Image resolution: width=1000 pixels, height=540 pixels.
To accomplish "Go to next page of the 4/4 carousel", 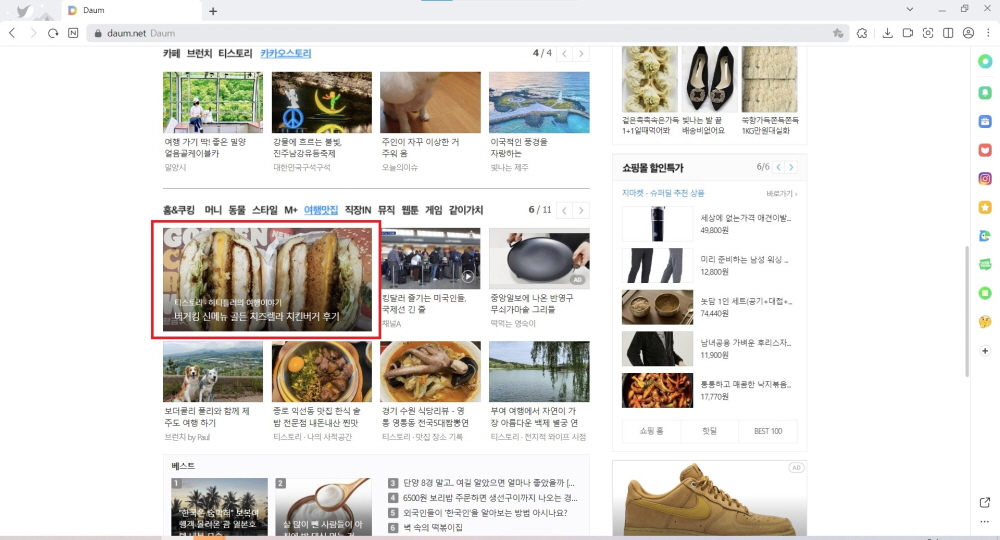I will 581,54.
